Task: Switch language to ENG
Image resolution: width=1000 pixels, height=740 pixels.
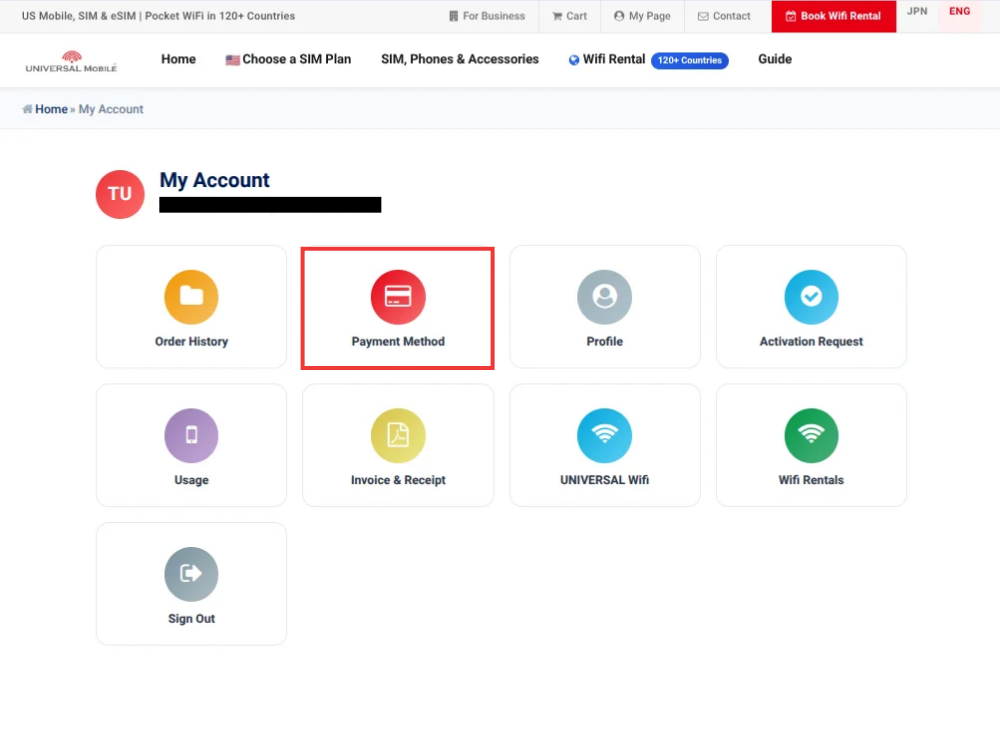Action: coord(959,11)
